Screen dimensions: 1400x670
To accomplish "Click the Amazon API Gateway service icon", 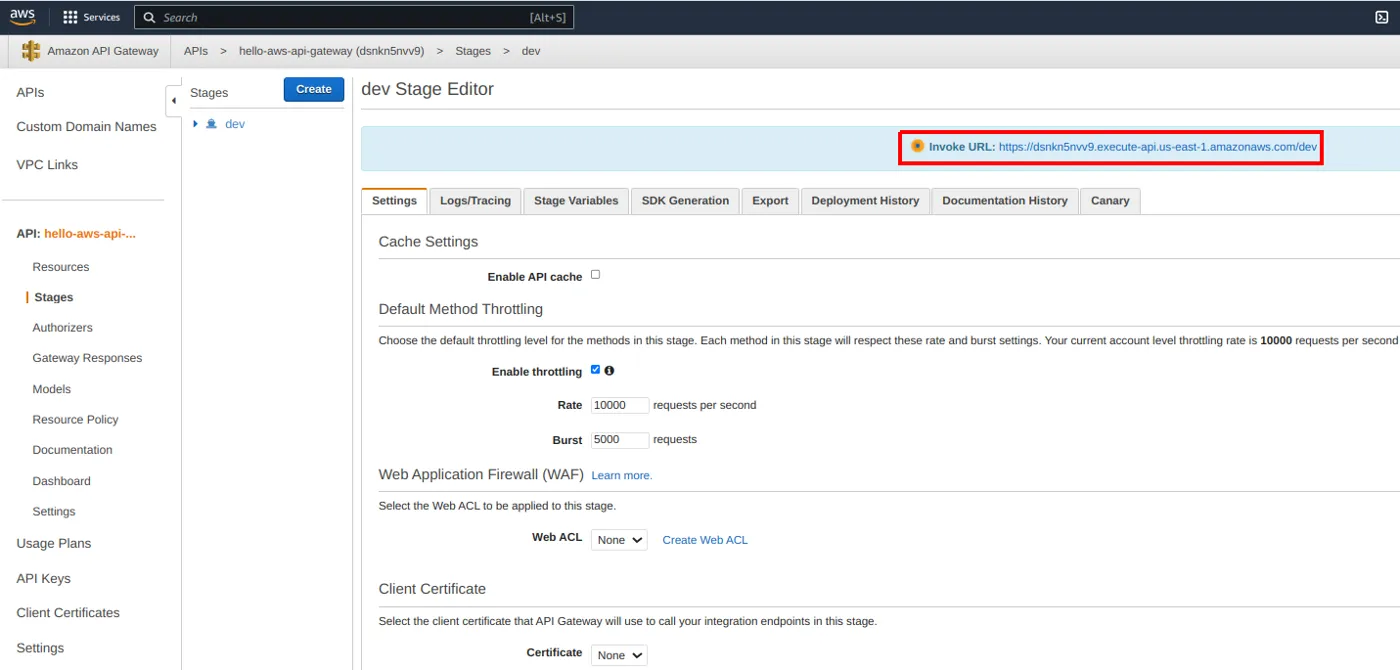I will click(31, 51).
